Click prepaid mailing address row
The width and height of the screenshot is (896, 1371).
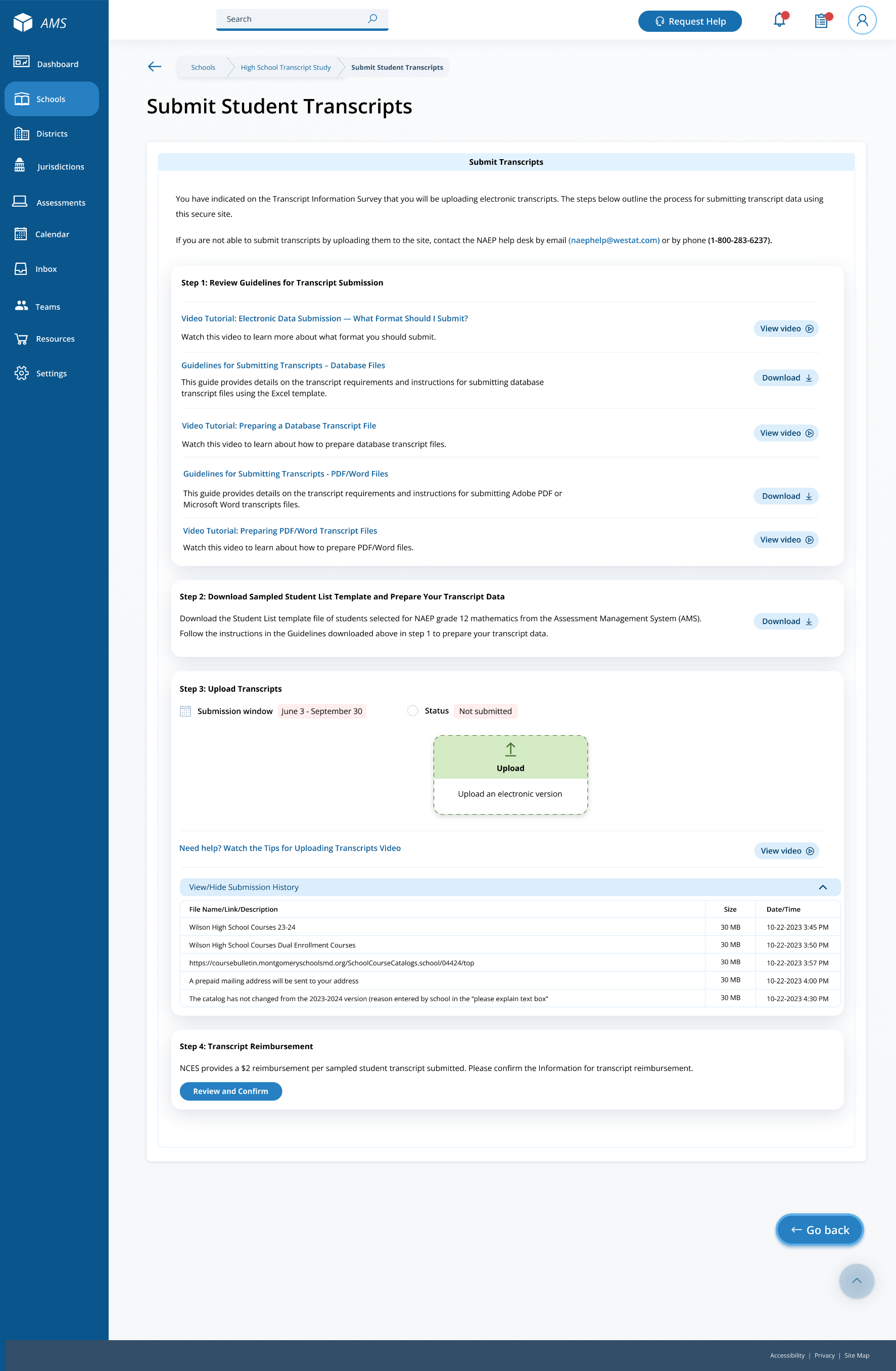510,980
